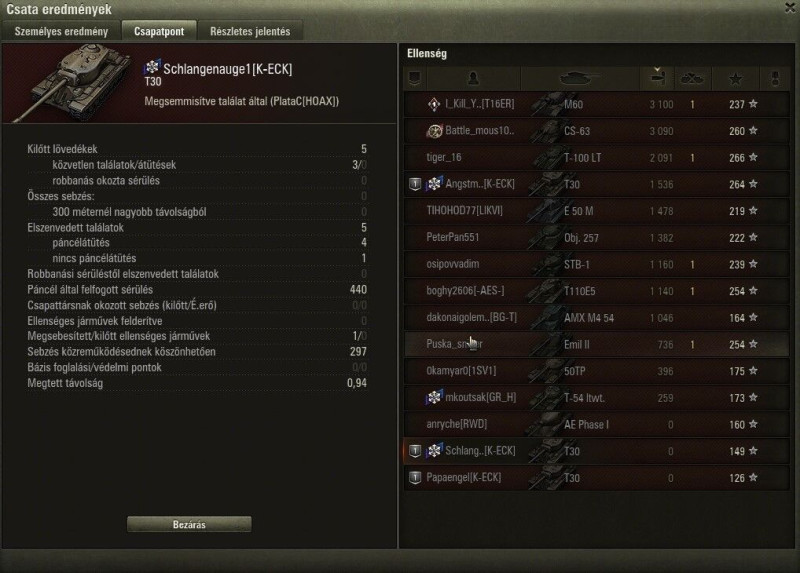Image resolution: width=800 pixels, height=573 pixels.
Task: Sort by medals column icon
Action: pyautogui.click(x=774, y=79)
